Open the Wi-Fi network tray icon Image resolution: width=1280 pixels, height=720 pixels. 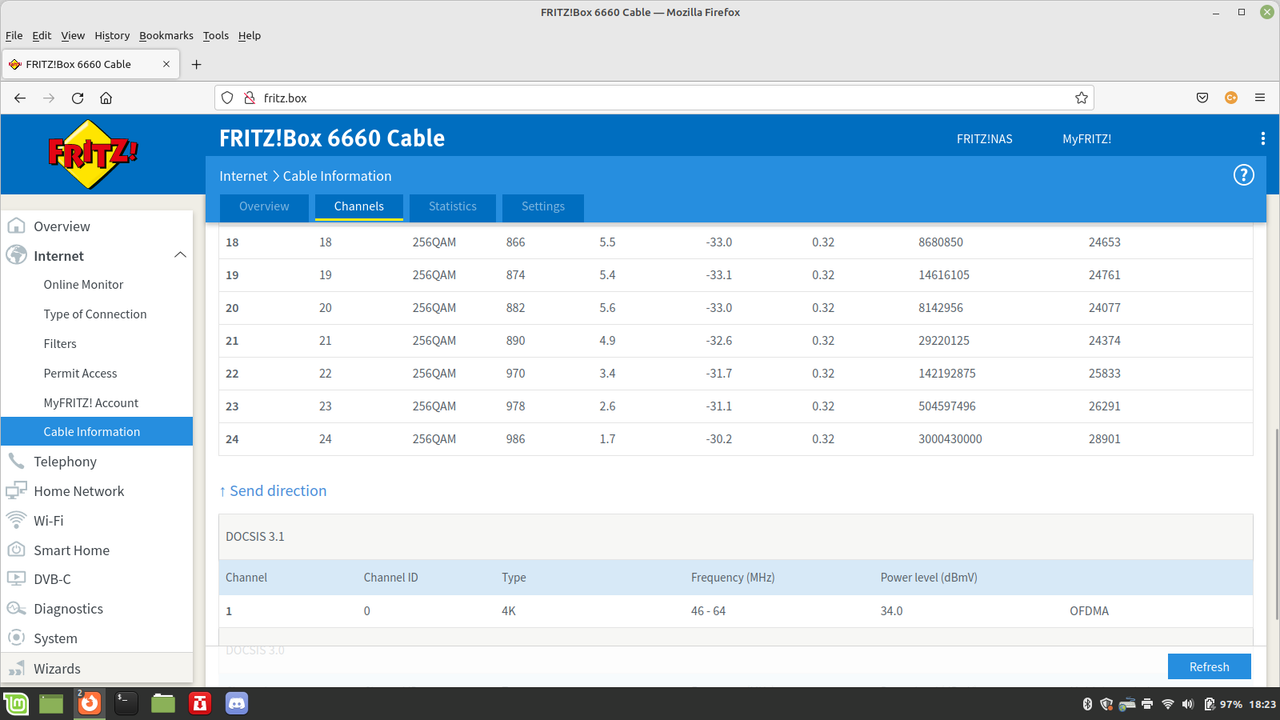pyautogui.click(x=1168, y=704)
